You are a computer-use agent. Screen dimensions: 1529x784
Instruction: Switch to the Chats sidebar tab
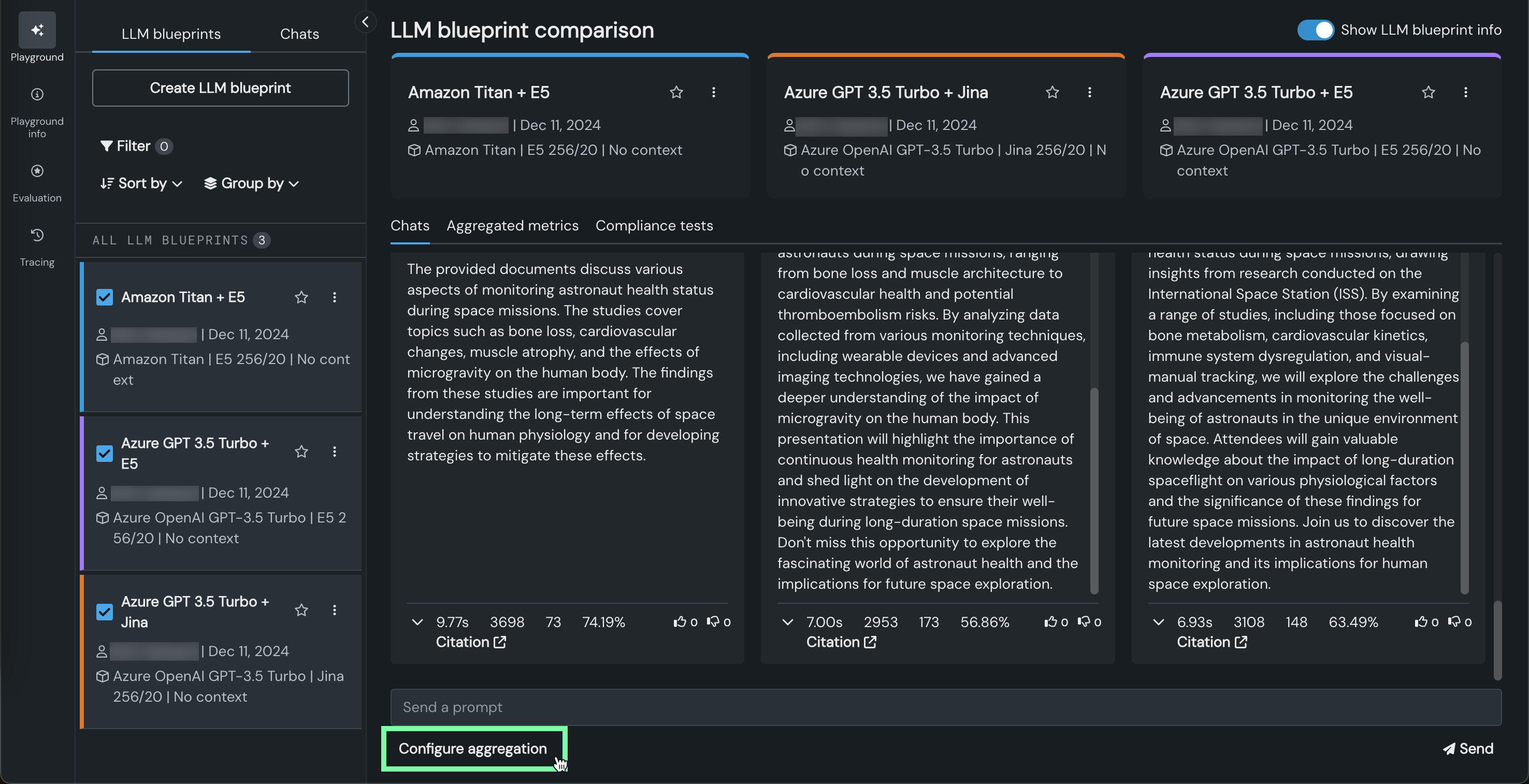[299, 34]
